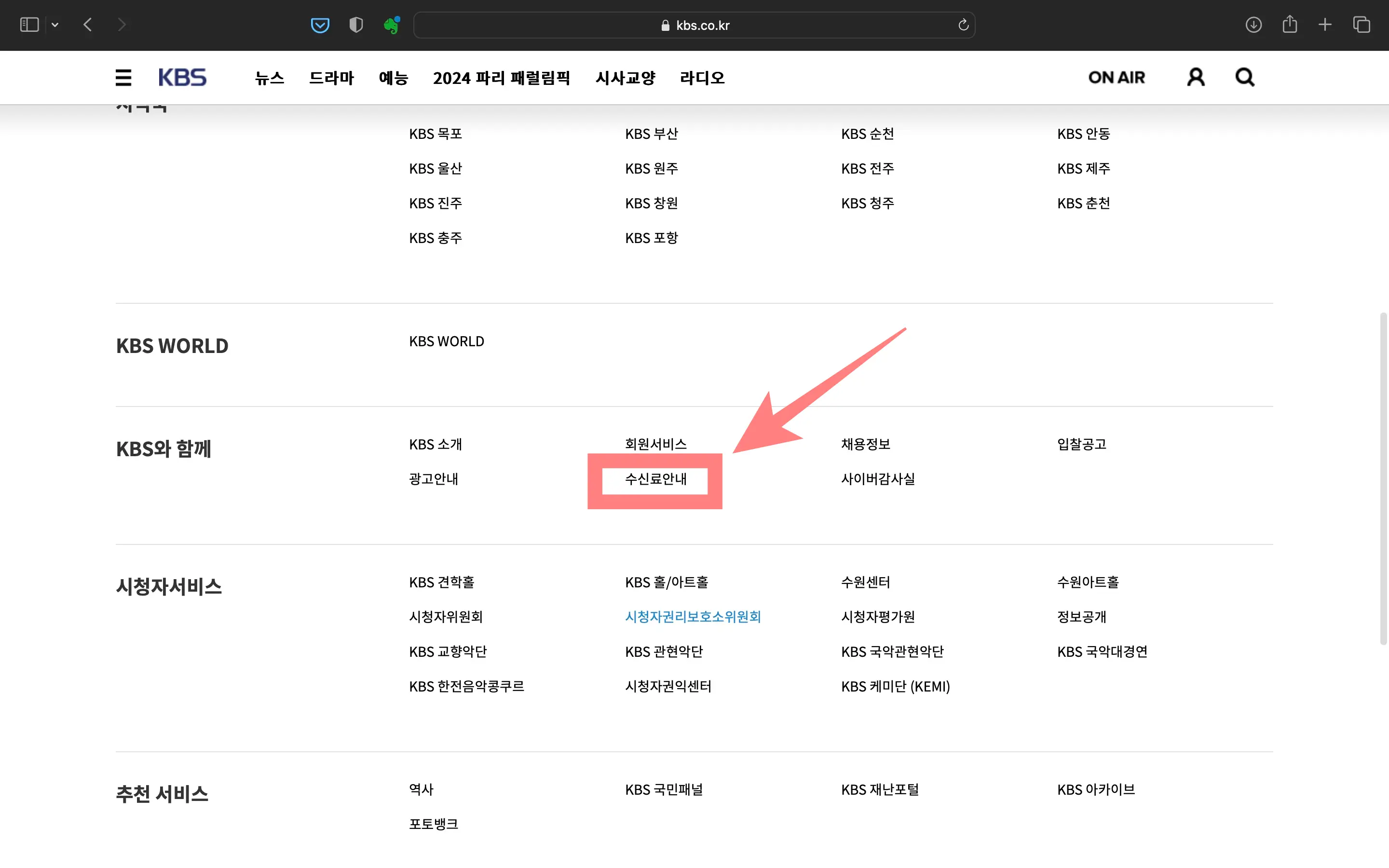
Task: Select the 뉴스 menu item
Action: pyautogui.click(x=269, y=78)
